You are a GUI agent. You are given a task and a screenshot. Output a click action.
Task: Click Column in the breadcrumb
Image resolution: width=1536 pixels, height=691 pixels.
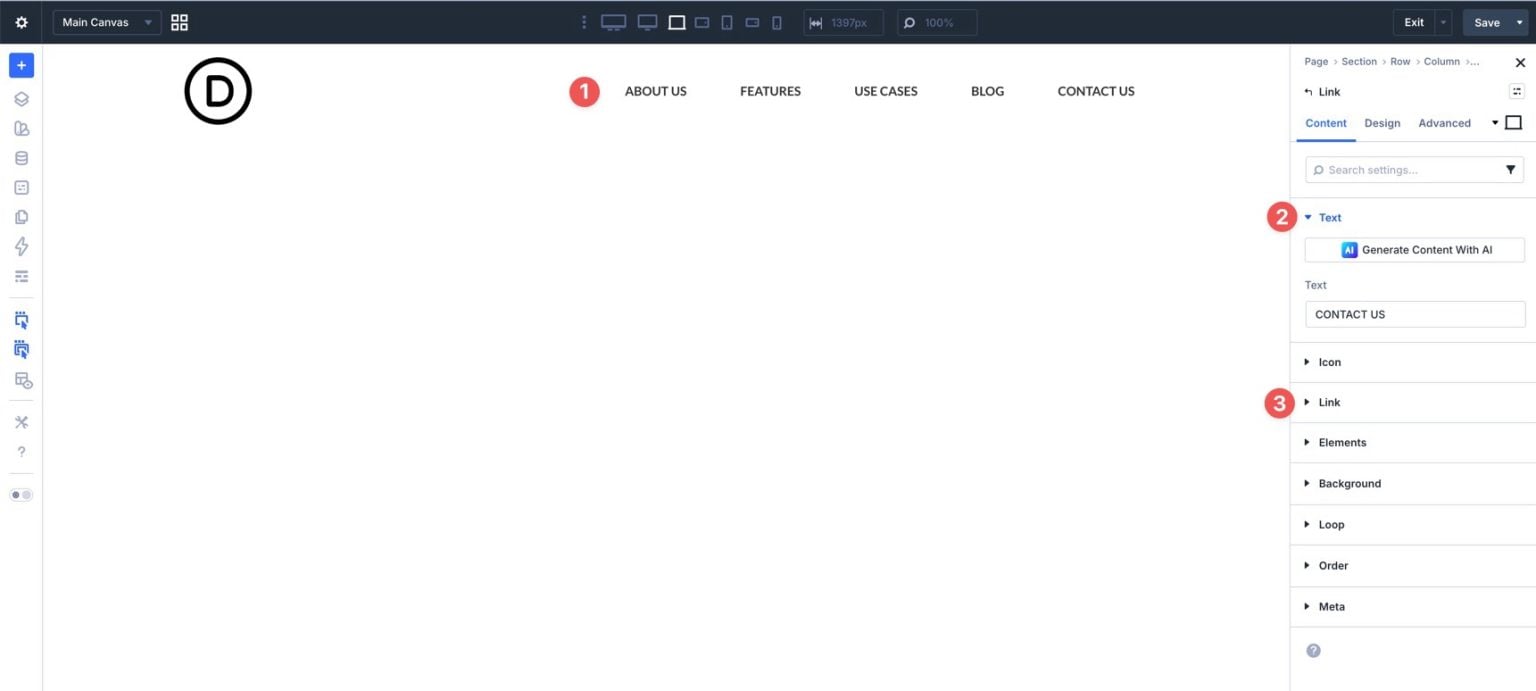[x=1441, y=62]
